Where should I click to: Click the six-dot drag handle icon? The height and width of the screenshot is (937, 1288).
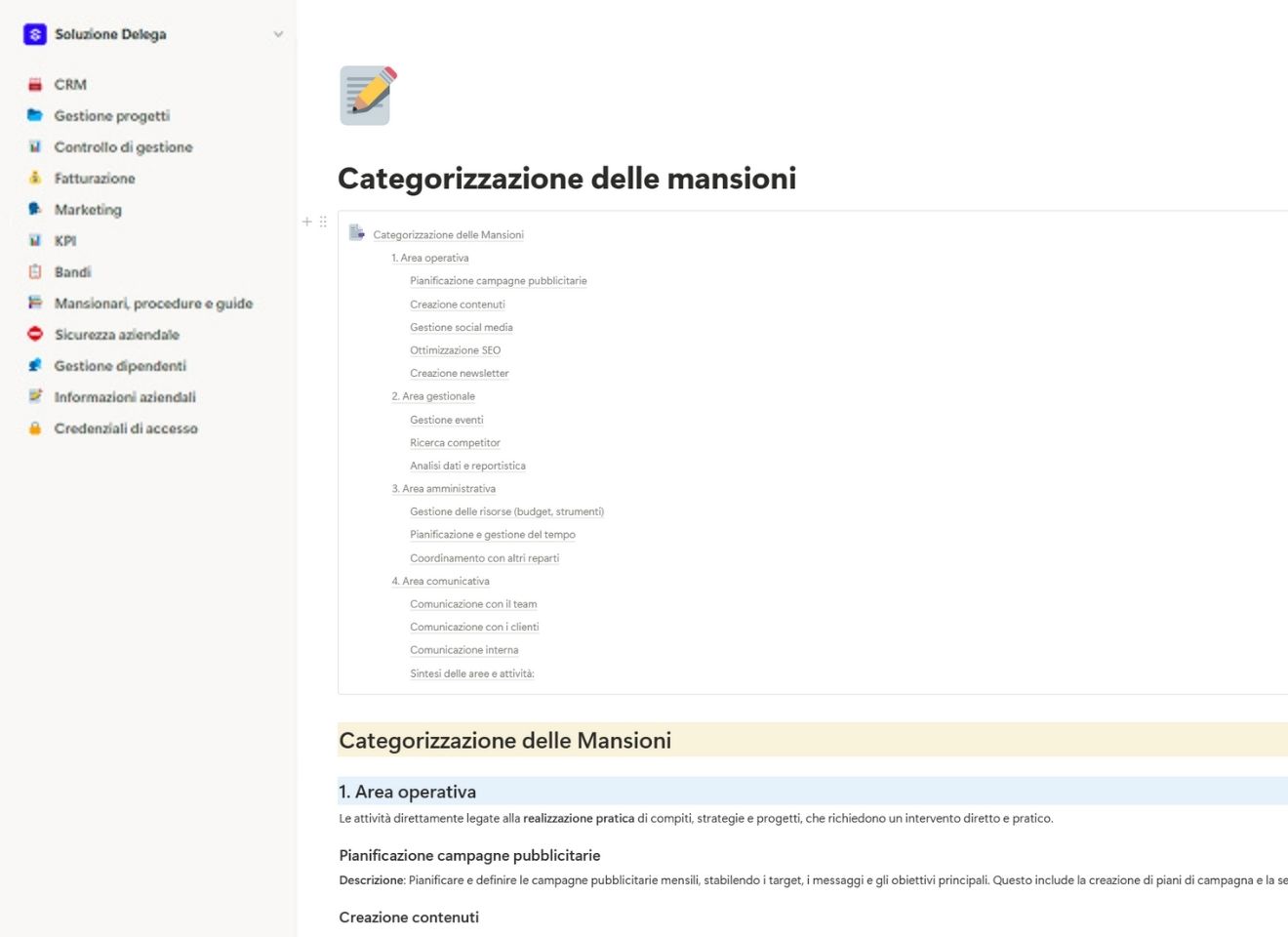pos(323,222)
